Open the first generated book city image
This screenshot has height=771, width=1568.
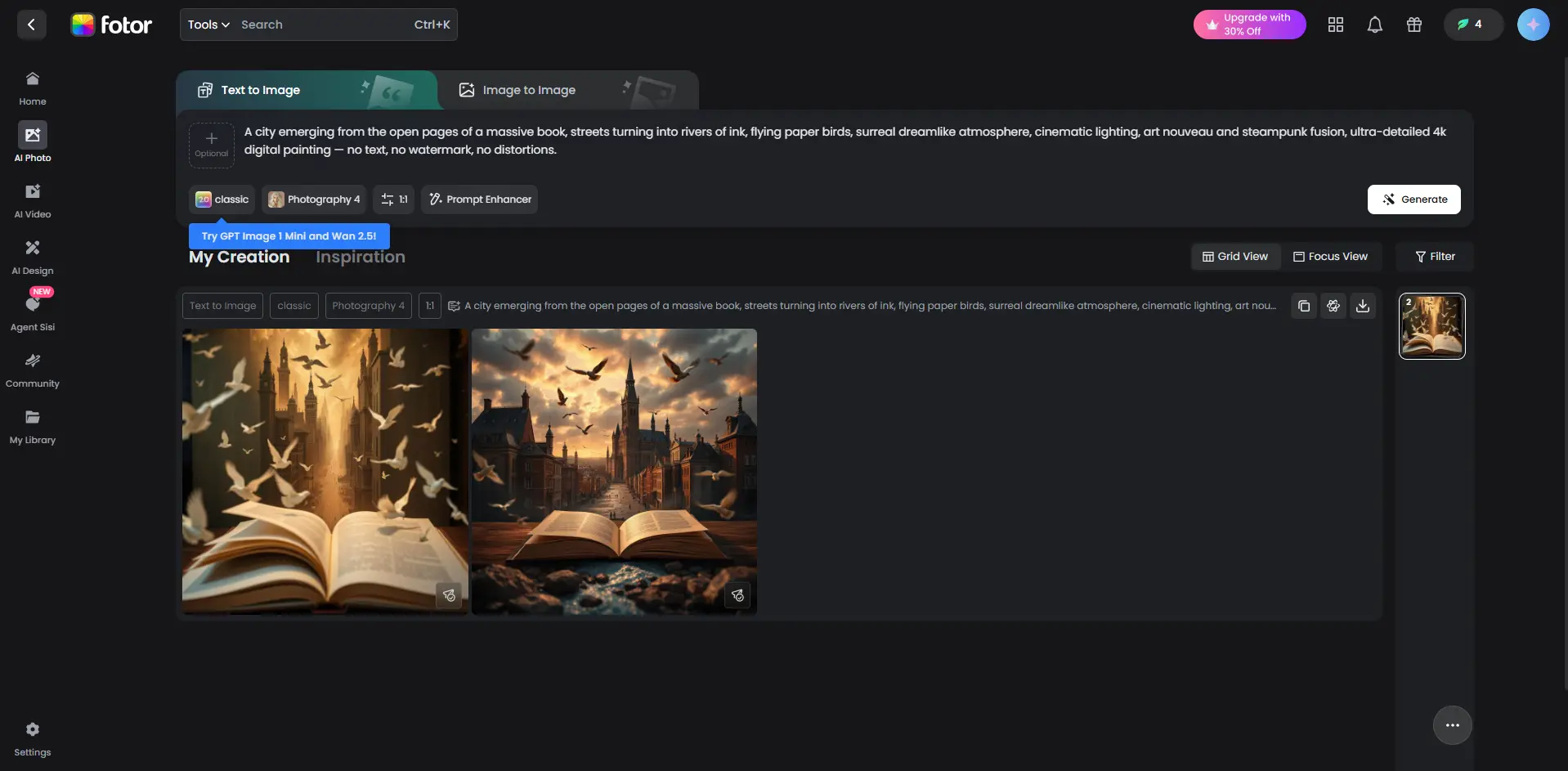coord(325,471)
